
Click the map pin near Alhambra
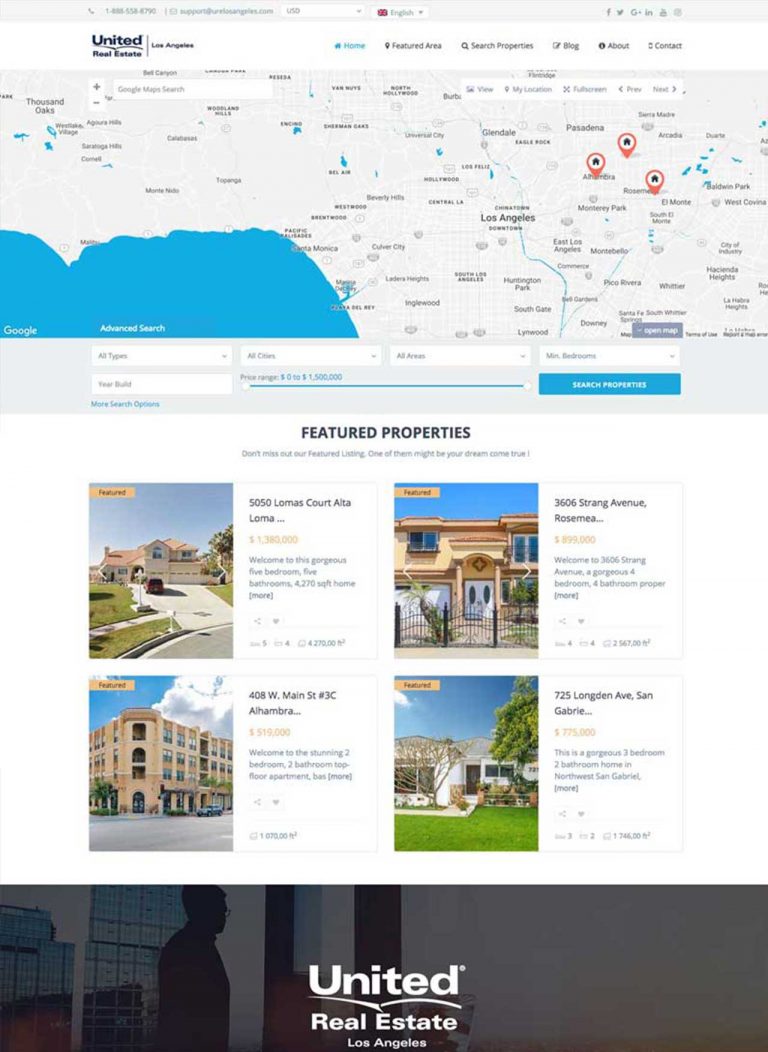pyautogui.click(x=596, y=163)
